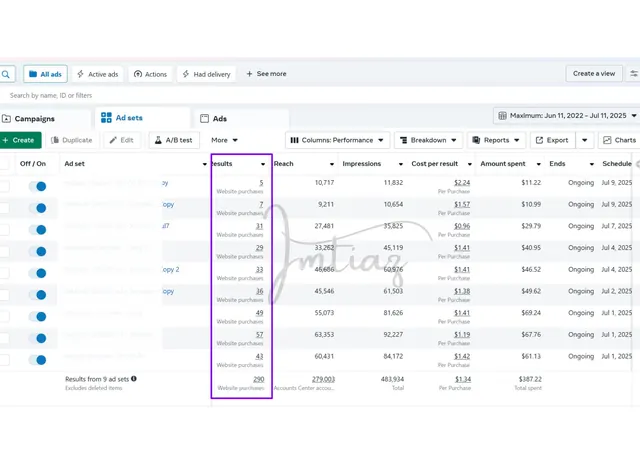Screen dimensions: 640x452
Task: Turn off ad set with 43 results
Action: click(x=37, y=360)
